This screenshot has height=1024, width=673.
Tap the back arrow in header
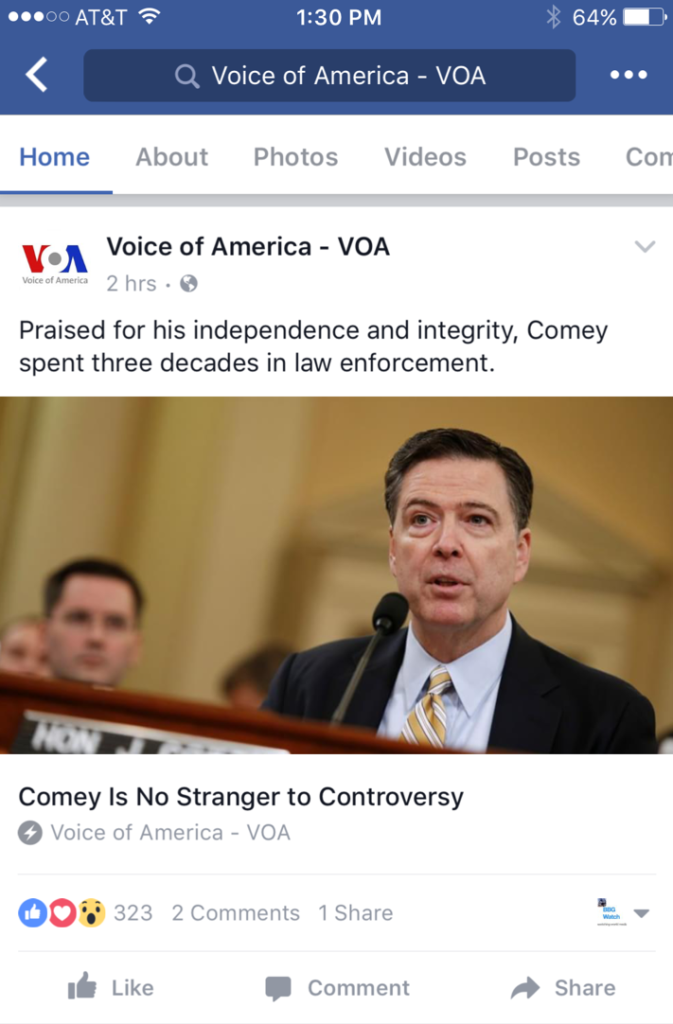37,74
